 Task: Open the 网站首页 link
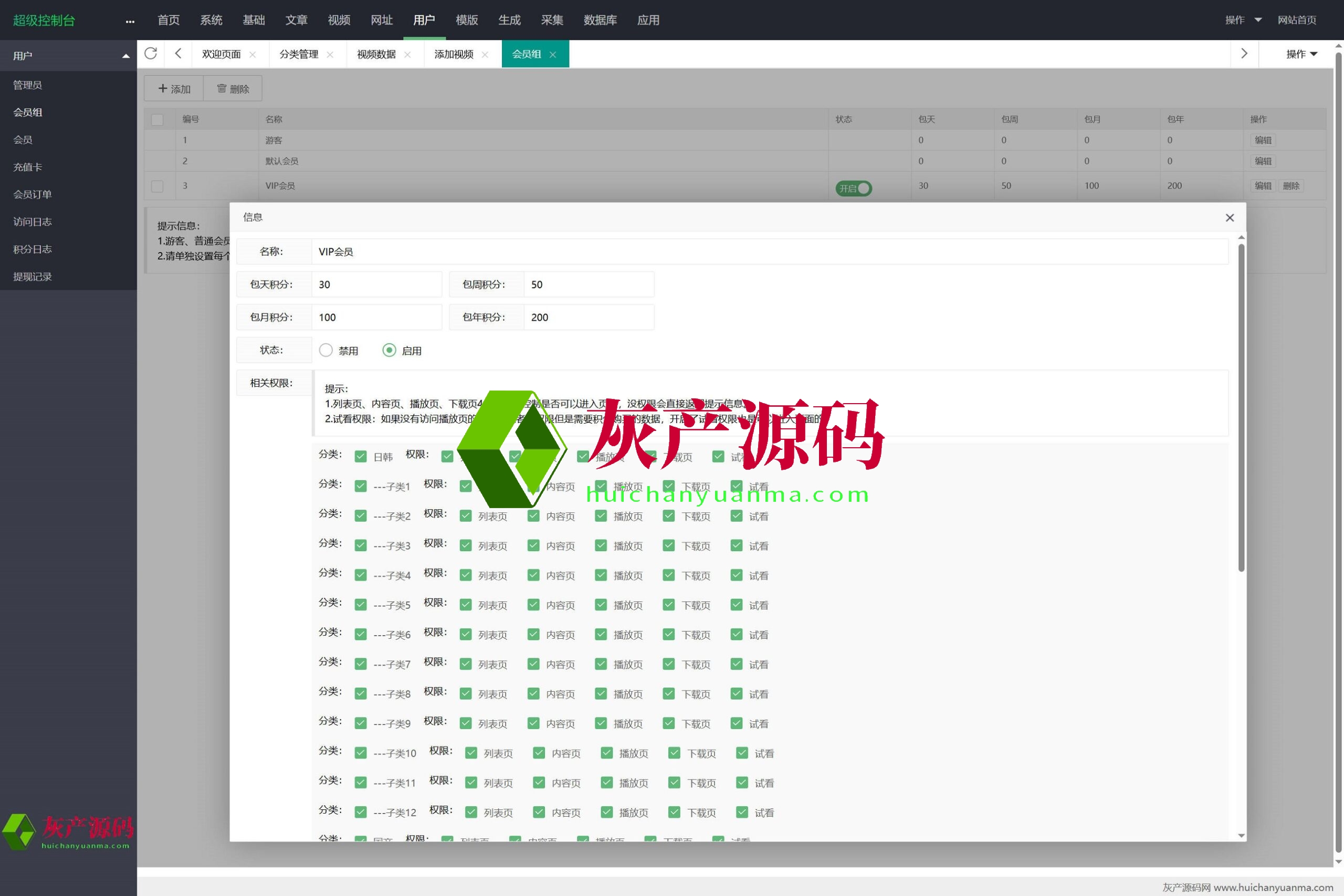click(1297, 20)
